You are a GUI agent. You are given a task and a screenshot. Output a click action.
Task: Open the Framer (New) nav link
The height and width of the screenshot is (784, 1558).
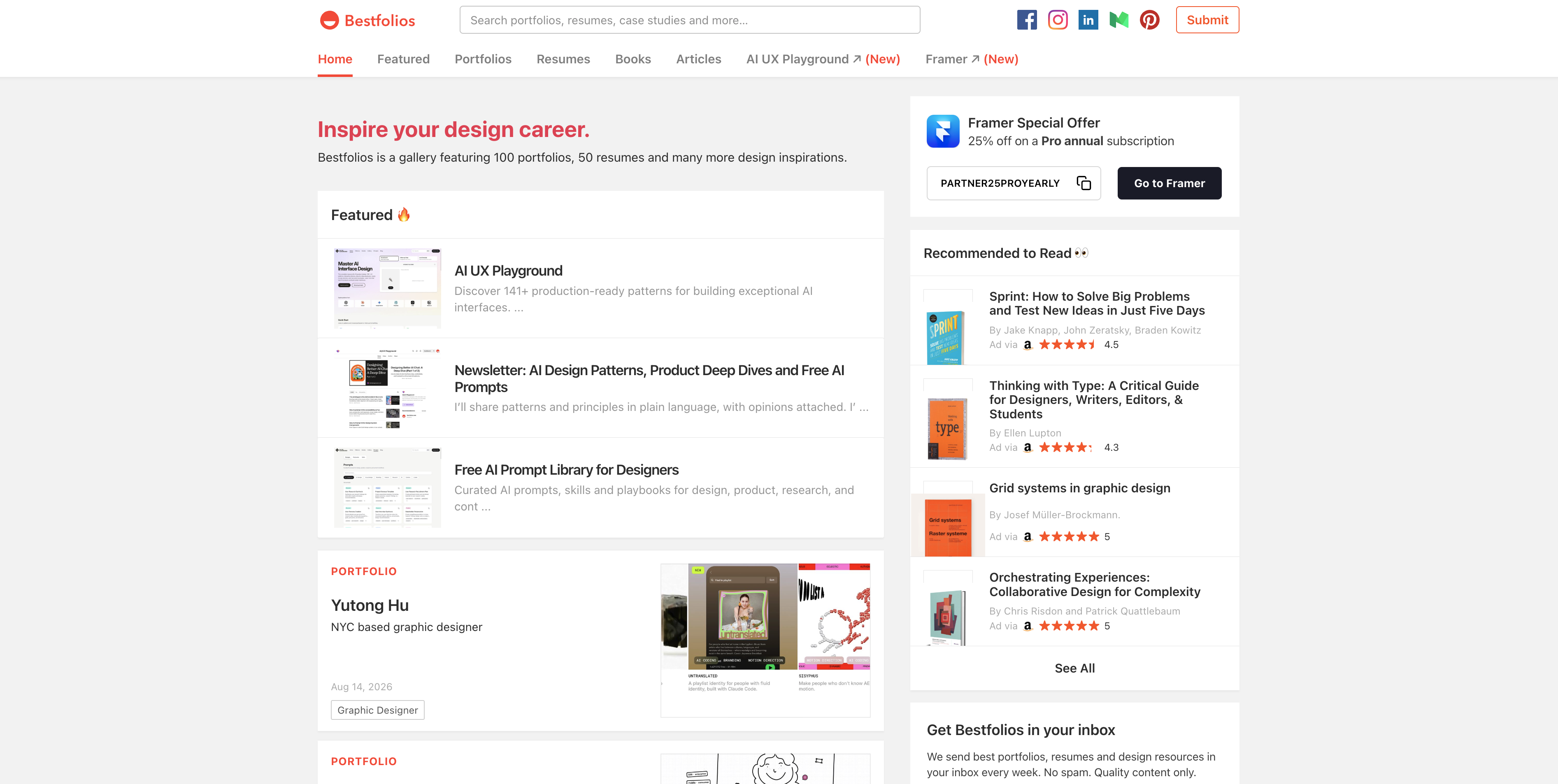tap(971, 59)
